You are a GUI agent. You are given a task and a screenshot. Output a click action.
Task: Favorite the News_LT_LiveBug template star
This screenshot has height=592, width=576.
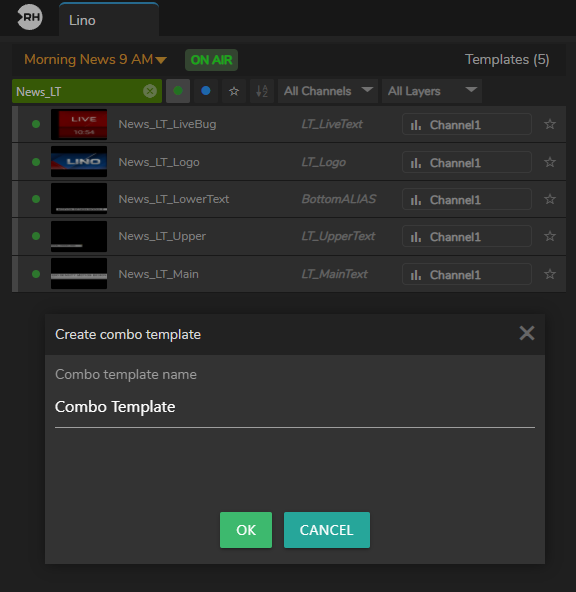click(550, 124)
